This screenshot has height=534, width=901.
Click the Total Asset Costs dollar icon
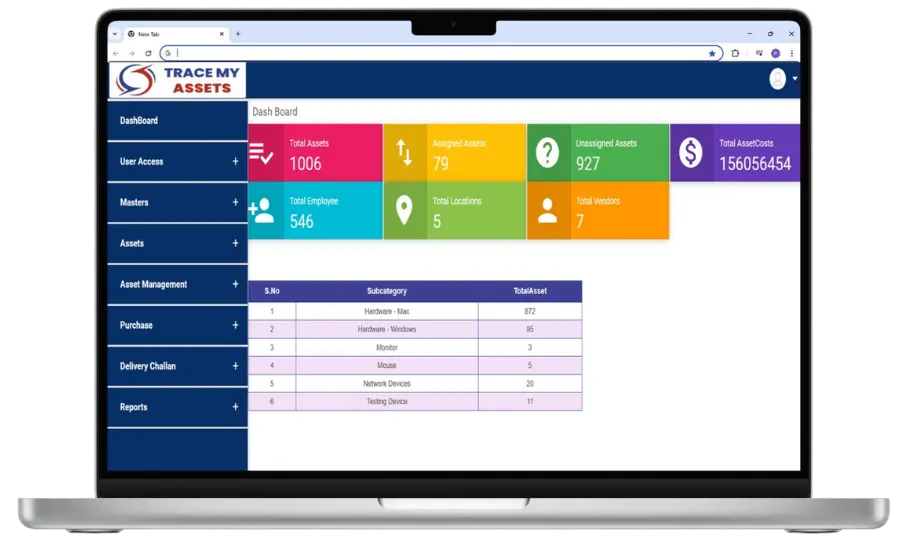click(690, 153)
